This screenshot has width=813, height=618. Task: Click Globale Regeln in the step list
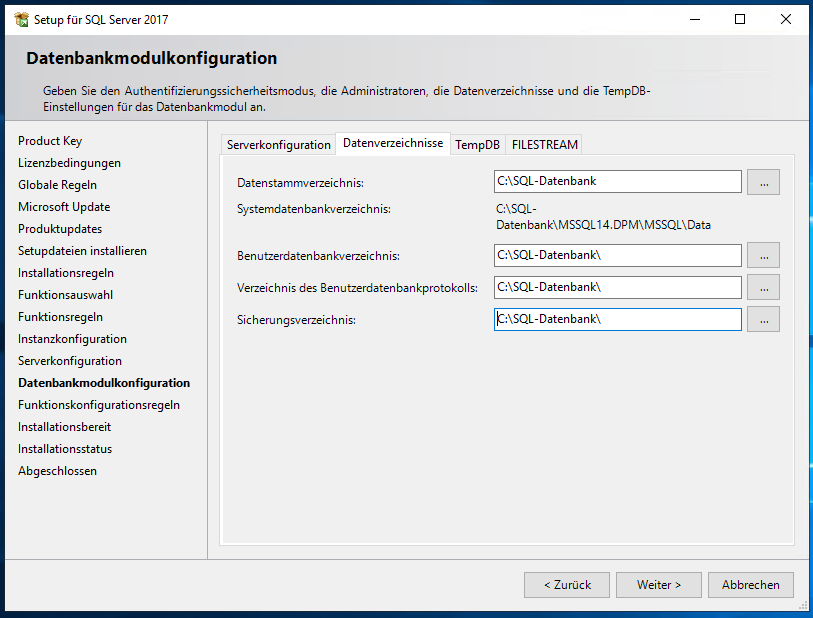pos(58,185)
